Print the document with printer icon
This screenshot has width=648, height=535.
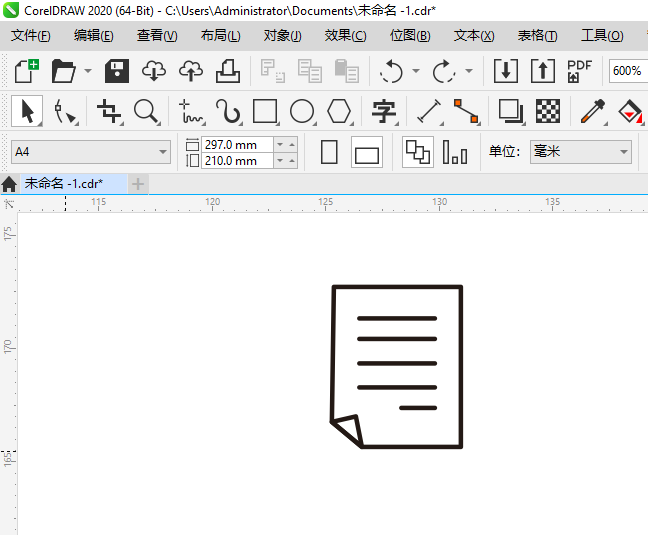click(x=228, y=71)
